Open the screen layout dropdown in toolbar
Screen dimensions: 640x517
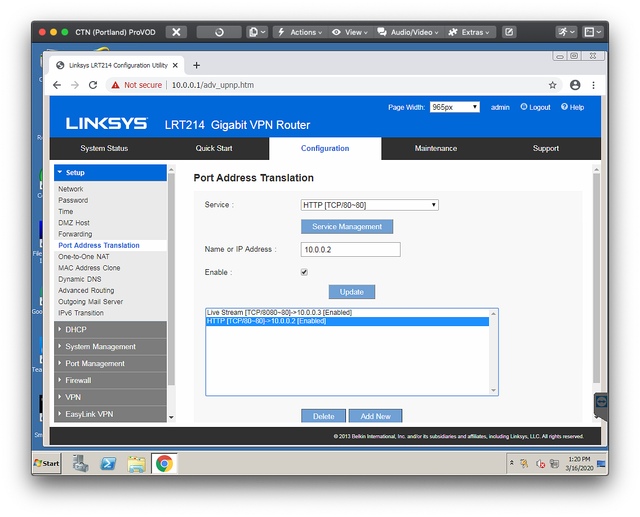click(593, 32)
